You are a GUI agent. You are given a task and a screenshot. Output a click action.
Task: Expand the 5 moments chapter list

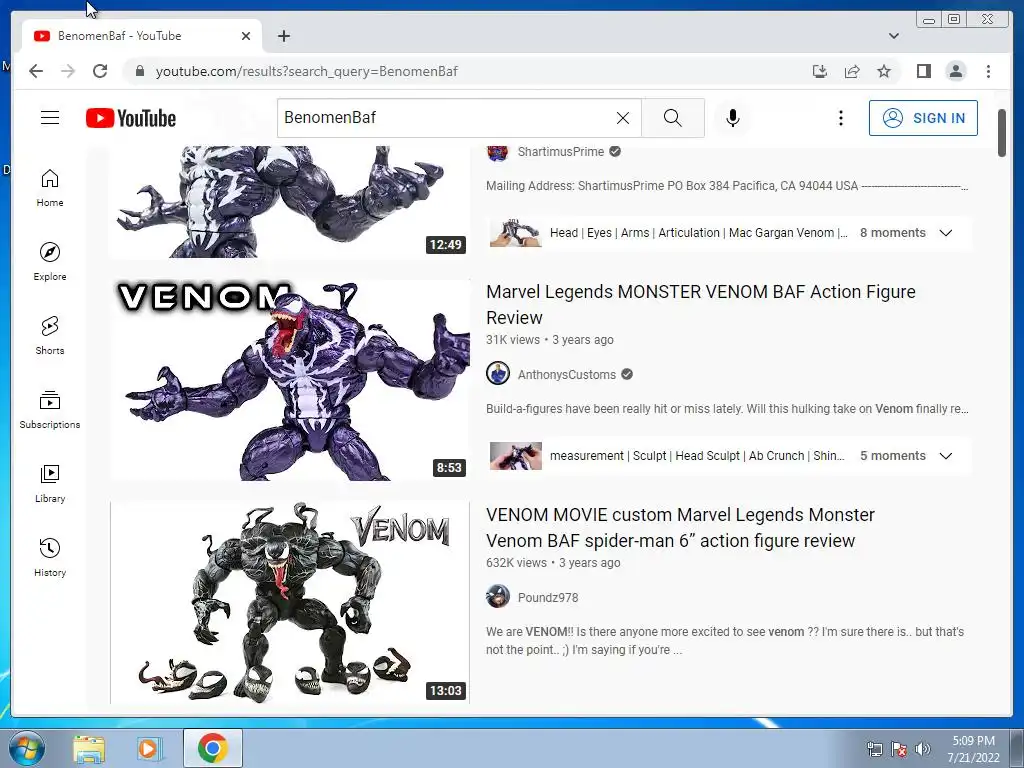point(945,456)
